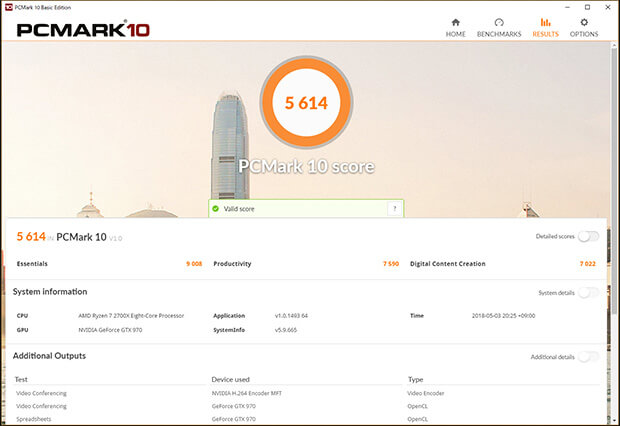Click the Productivity label
The image size is (620, 426).
[232, 264]
